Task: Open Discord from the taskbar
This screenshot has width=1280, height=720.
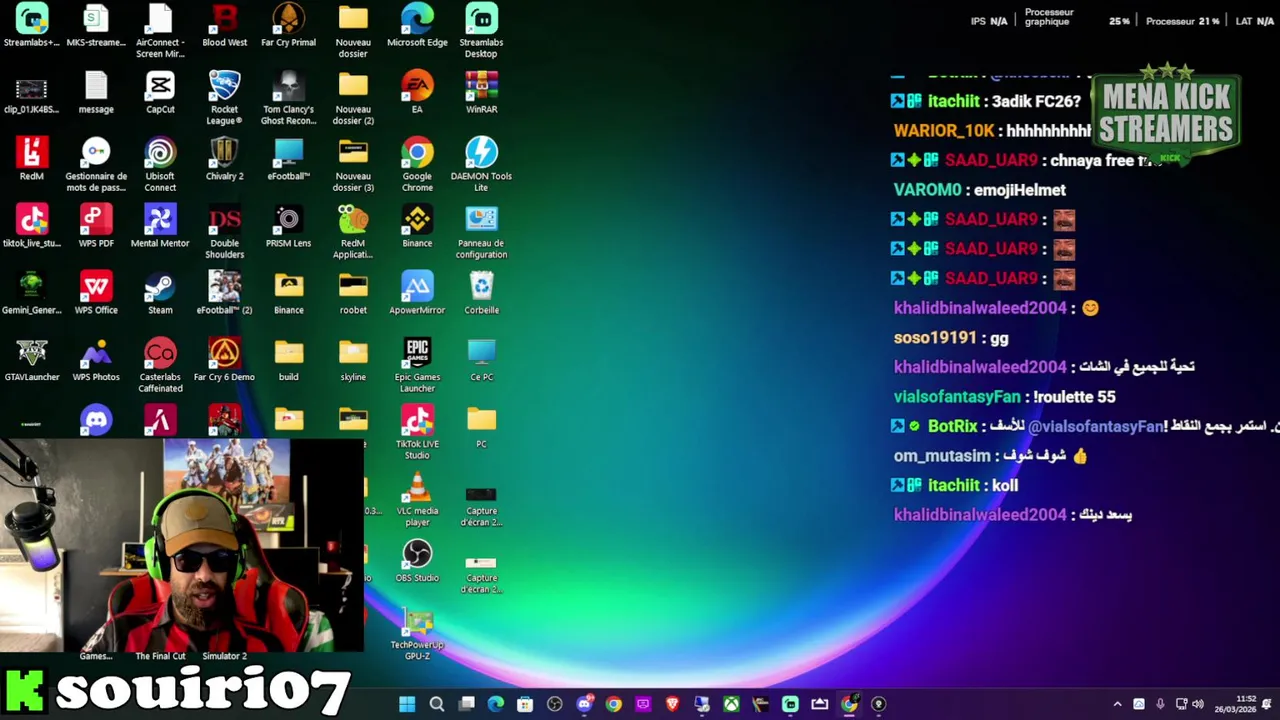Action: 584,704
